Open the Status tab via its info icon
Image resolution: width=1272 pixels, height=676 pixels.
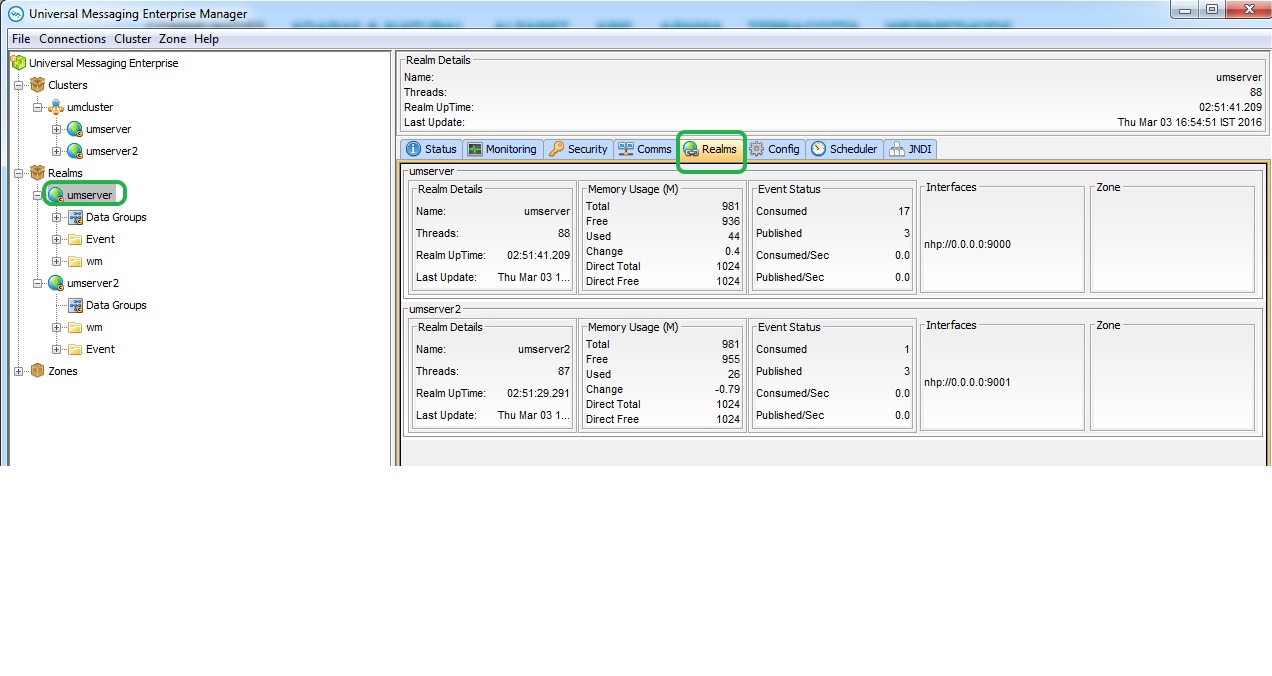(413, 149)
